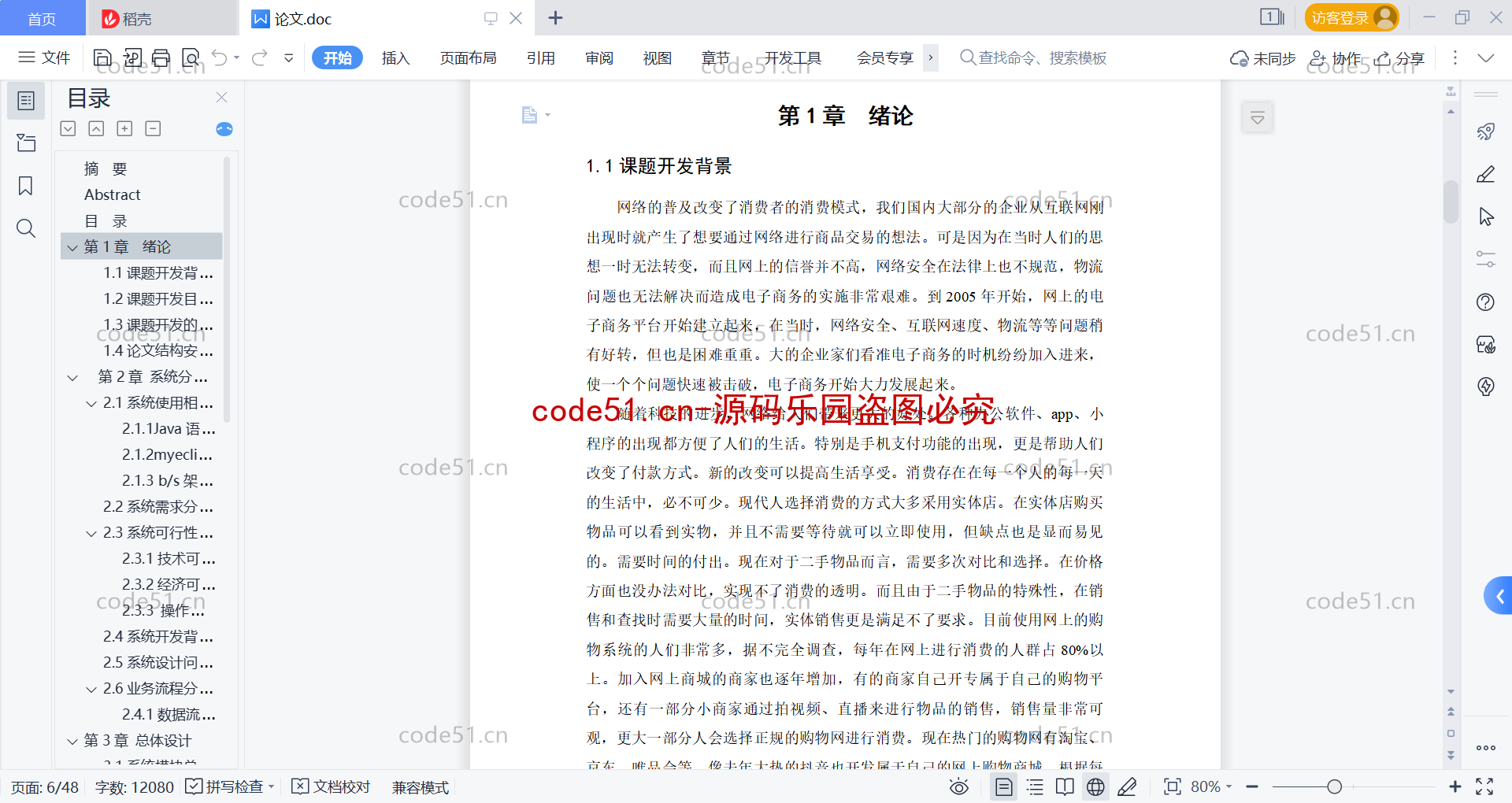The height and width of the screenshot is (803, 1512).
Task: Click the command search field
Action: pyautogui.click(x=1033, y=57)
